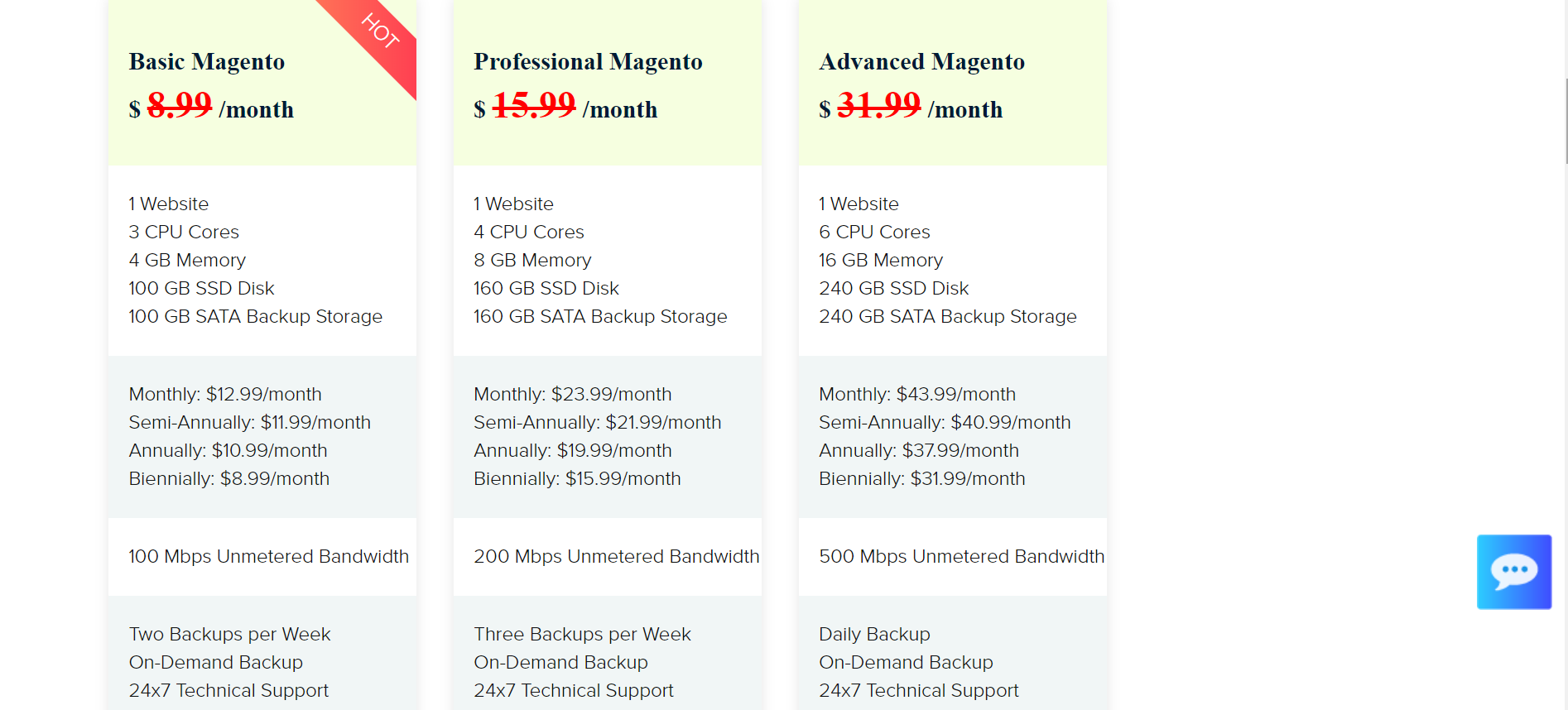The height and width of the screenshot is (710, 1568).
Task: Click 100 Mbps Unmetered Bandwidth text
Action: tap(268, 557)
